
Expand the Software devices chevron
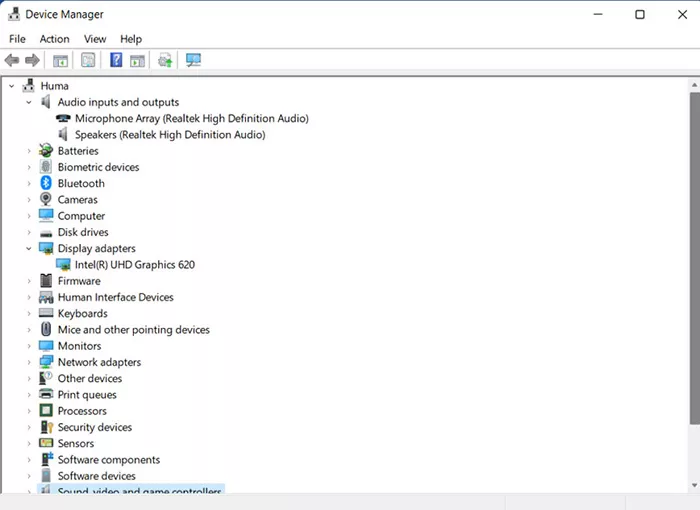coord(29,476)
